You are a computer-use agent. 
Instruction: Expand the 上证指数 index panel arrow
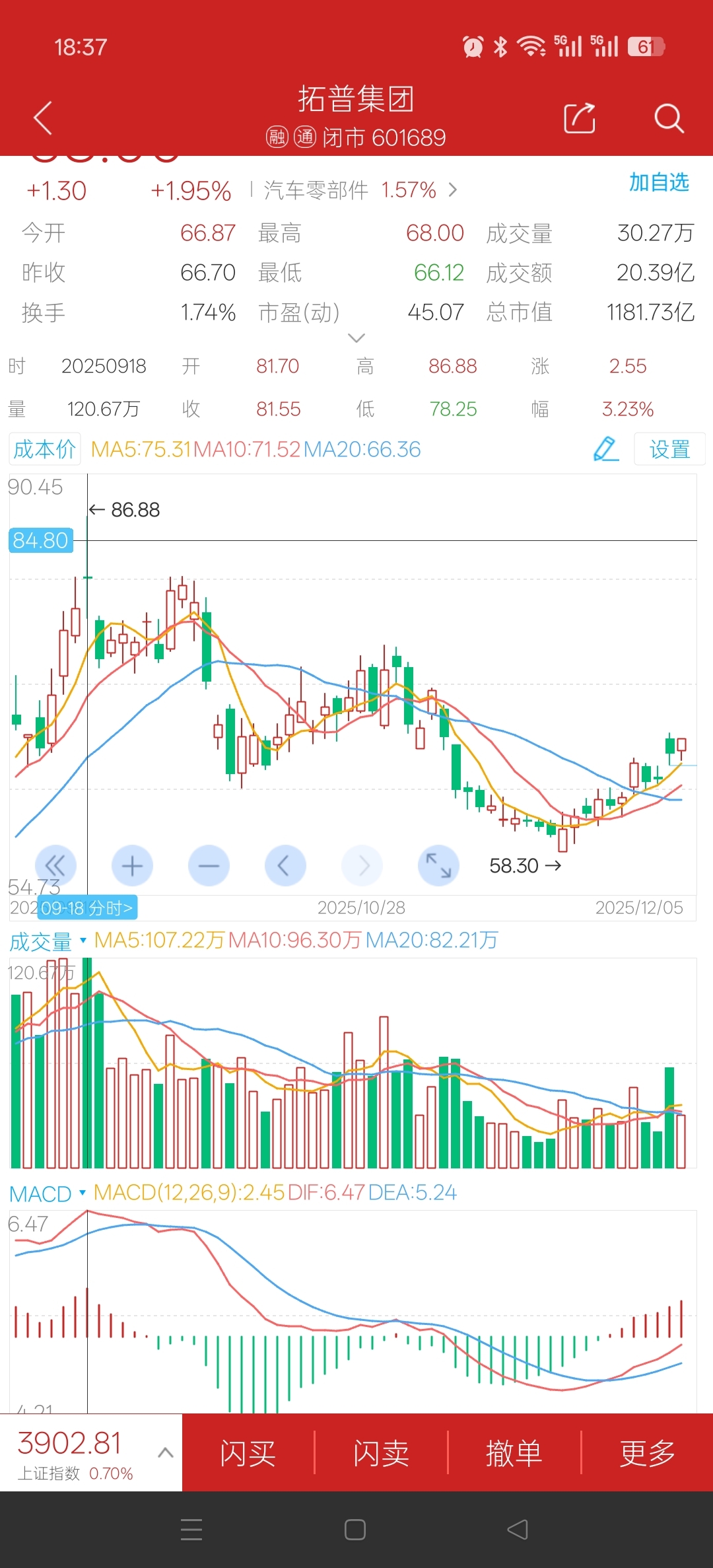(166, 1452)
